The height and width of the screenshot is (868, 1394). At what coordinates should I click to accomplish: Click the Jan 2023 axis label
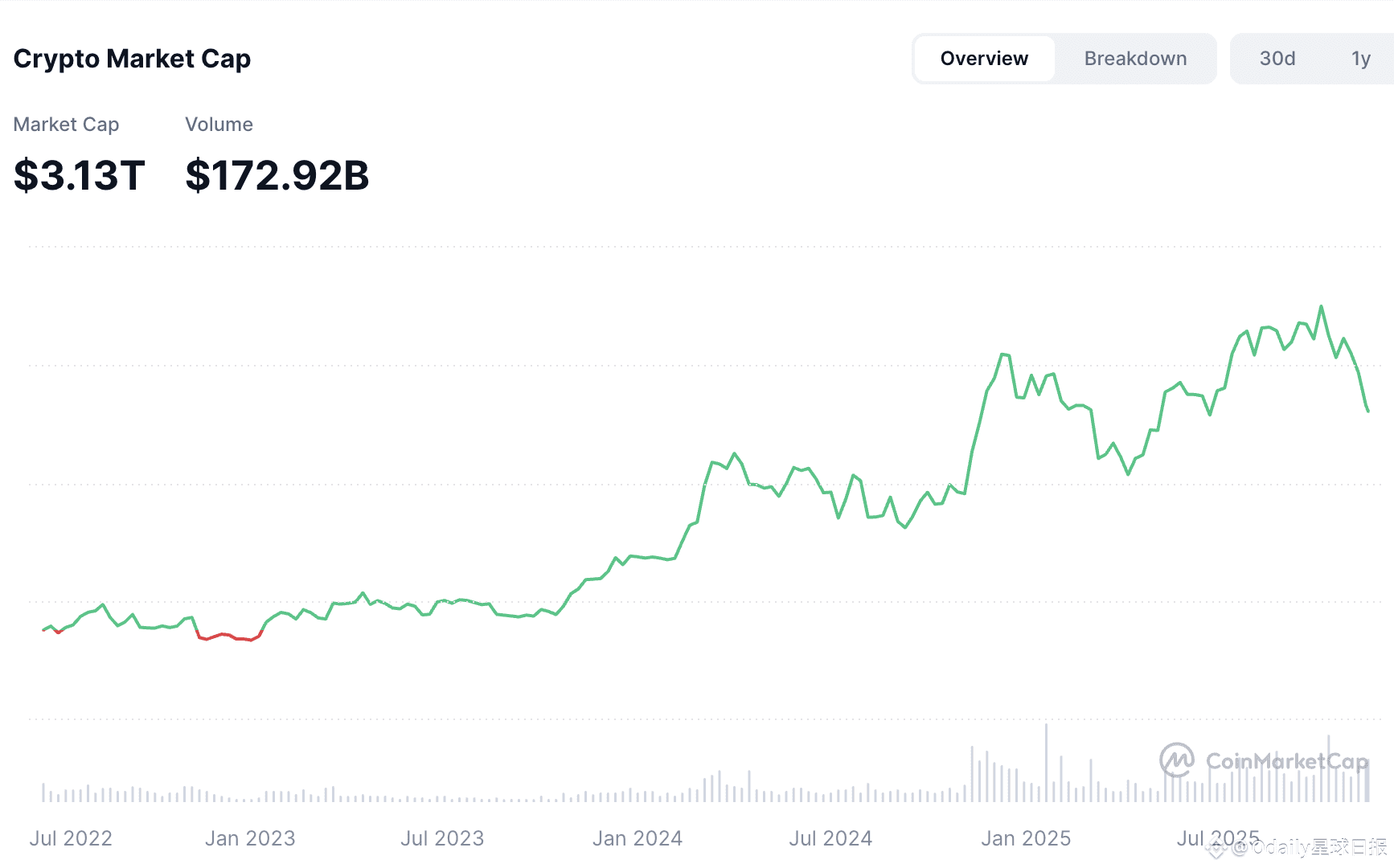pos(250,838)
